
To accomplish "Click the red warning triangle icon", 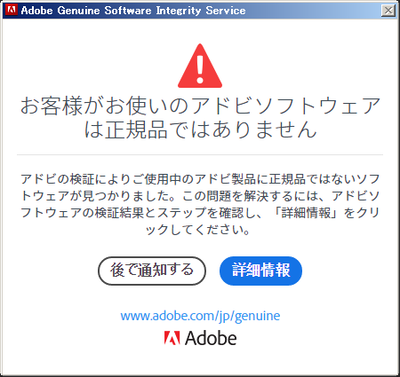I will pyautogui.click(x=200, y=66).
